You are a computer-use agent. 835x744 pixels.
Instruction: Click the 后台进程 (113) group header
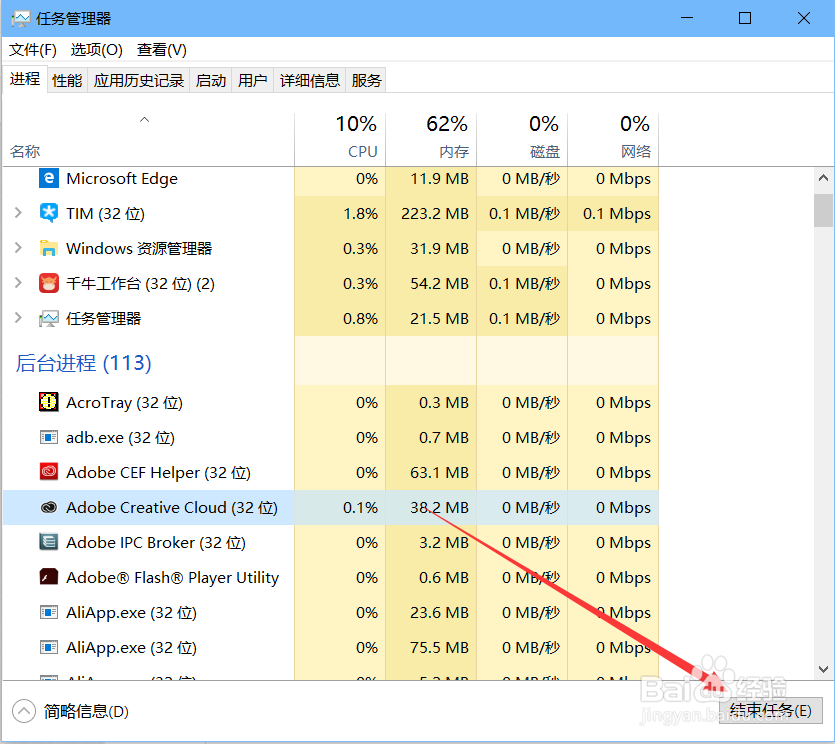pyautogui.click(x=84, y=363)
